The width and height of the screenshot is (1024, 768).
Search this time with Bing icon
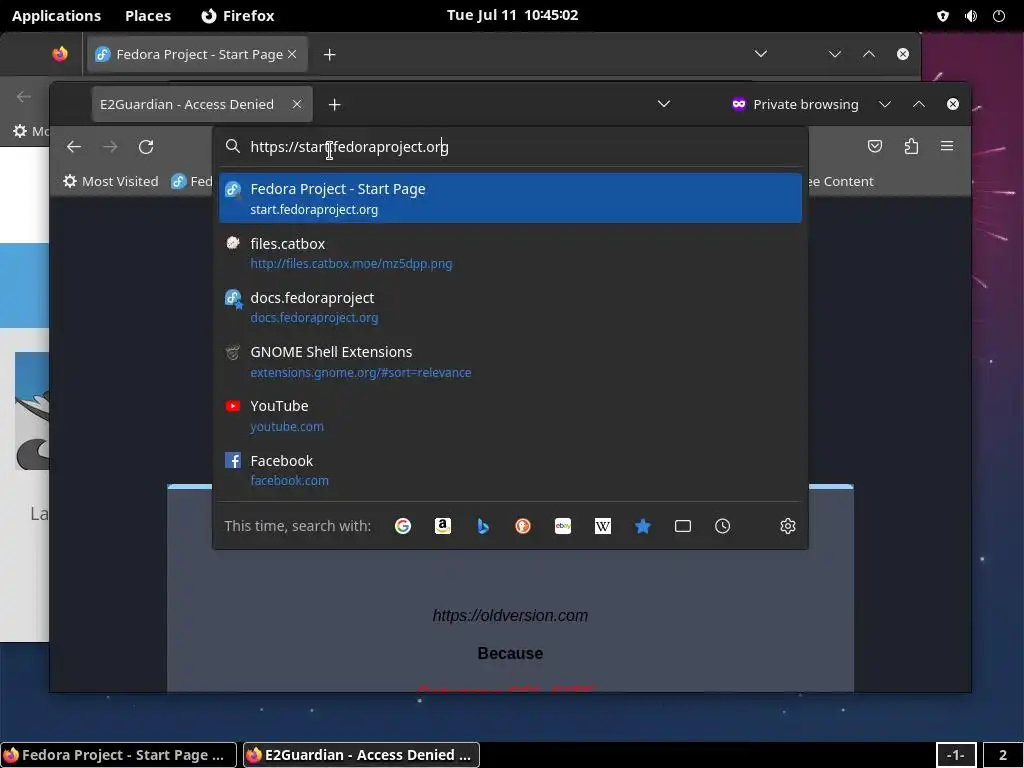(483, 526)
